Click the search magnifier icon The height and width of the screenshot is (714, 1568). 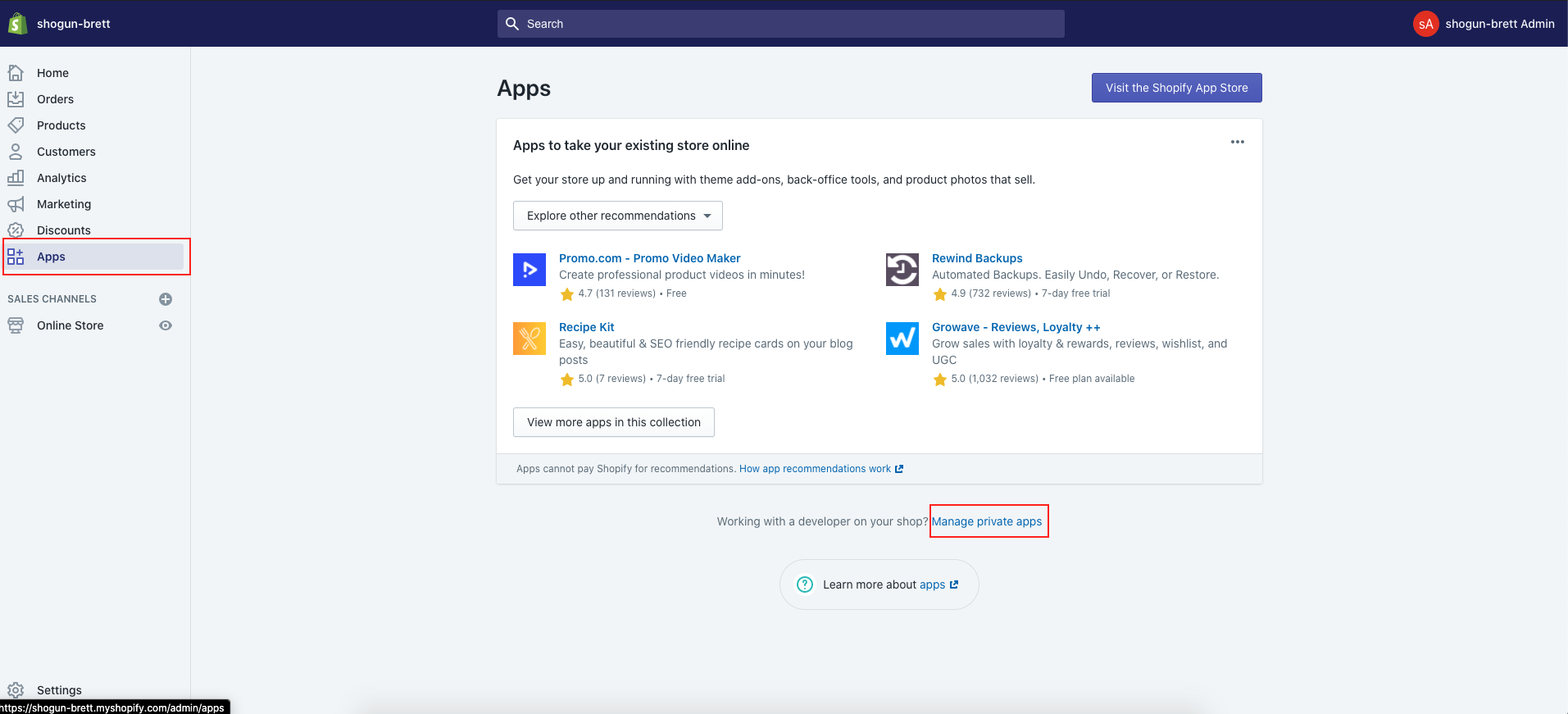[x=512, y=24]
